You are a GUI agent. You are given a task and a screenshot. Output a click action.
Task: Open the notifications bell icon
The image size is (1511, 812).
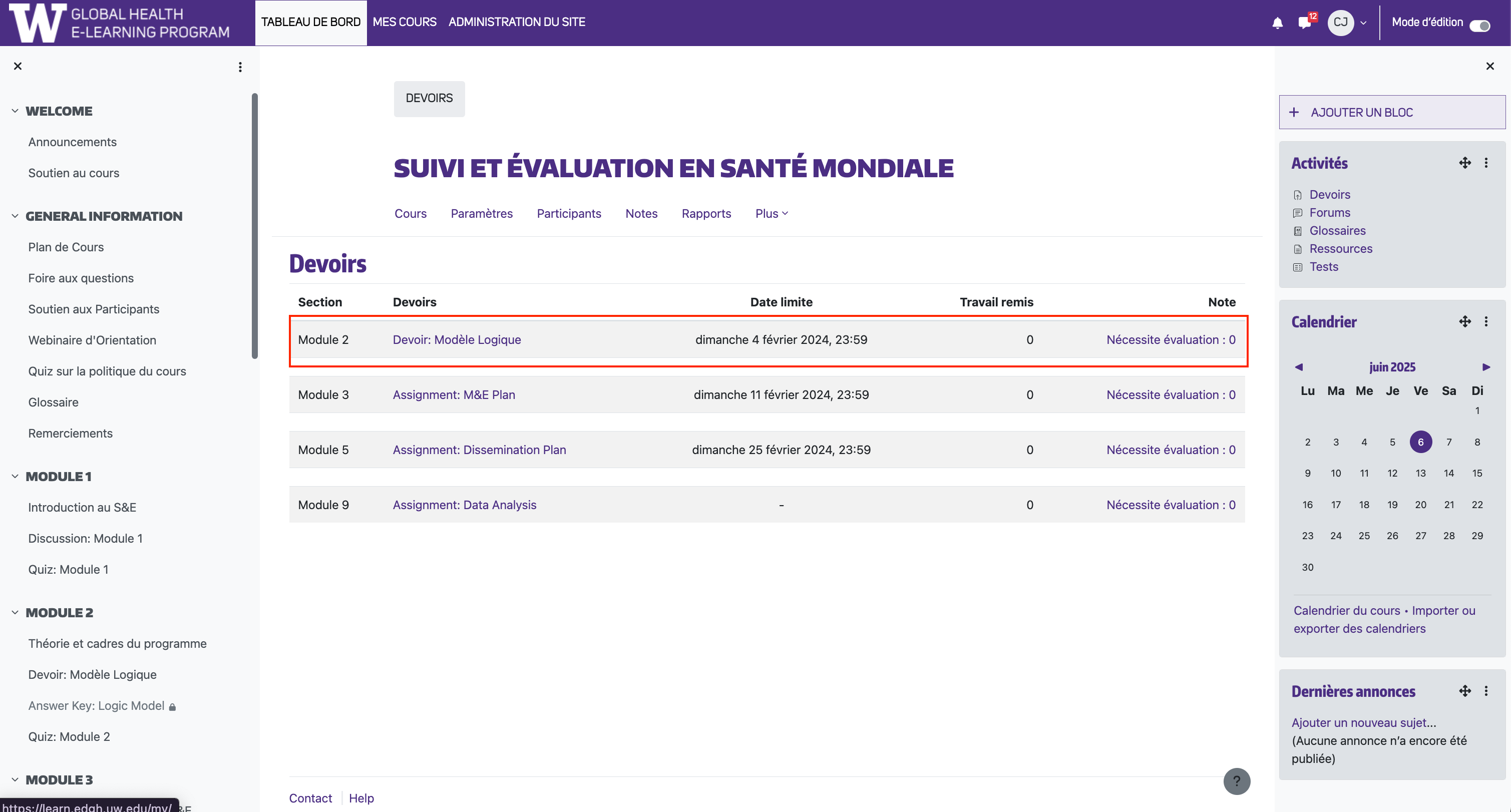click(x=1277, y=23)
